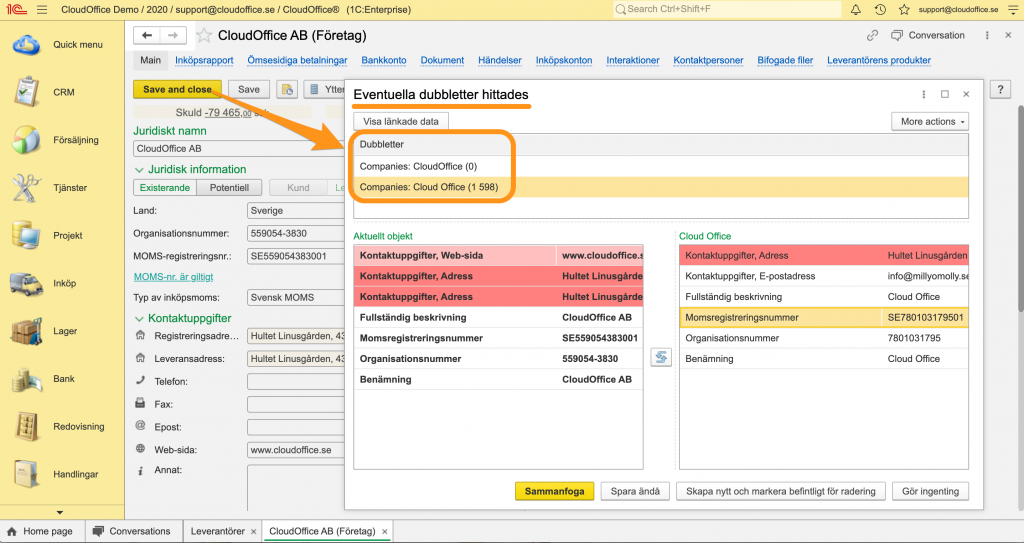This screenshot has width=1024, height=543.
Task: Click the swap values icon between panels
Action: click(x=661, y=357)
